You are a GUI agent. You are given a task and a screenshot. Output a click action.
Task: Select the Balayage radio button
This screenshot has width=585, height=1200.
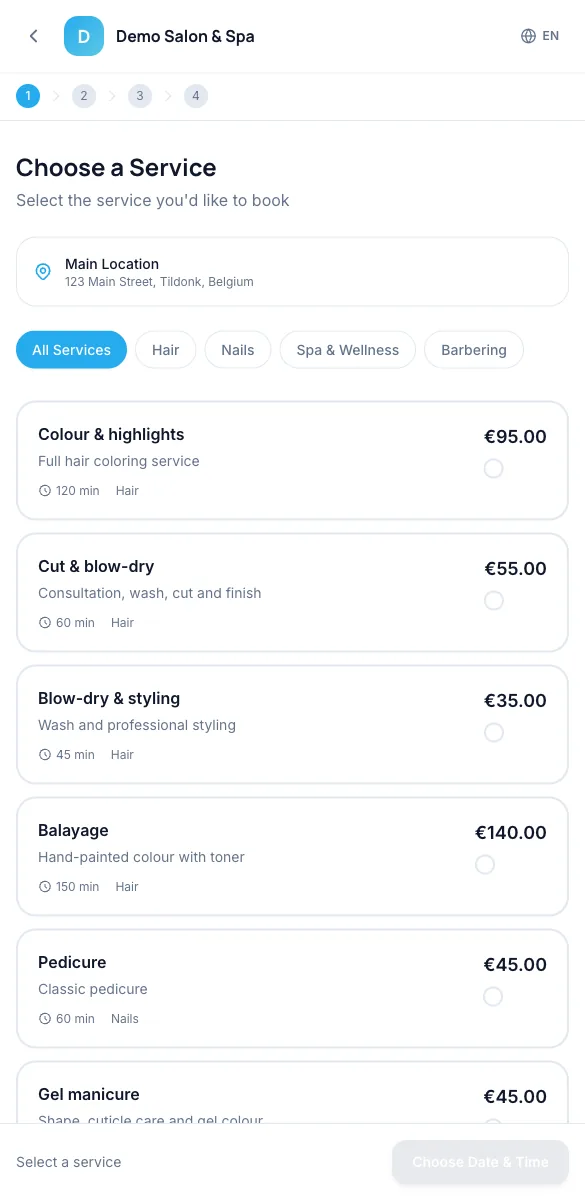tap(485, 864)
